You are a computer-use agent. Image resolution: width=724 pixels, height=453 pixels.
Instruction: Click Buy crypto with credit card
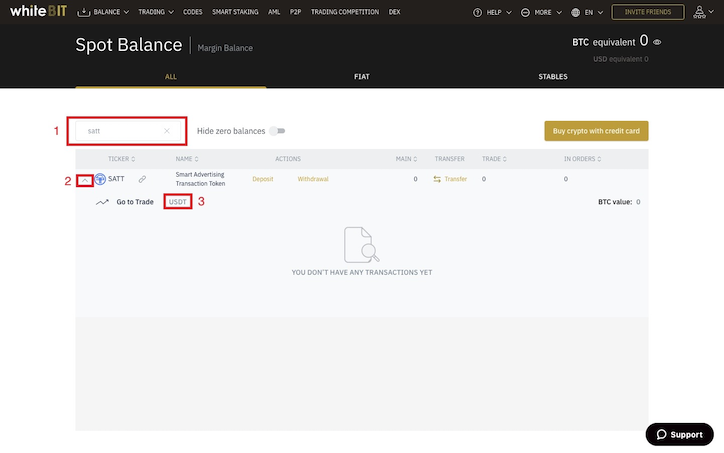click(x=596, y=131)
